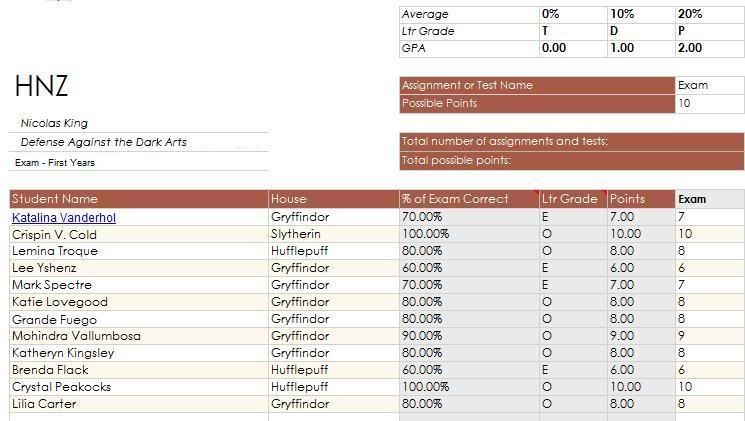This screenshot has width=745, height=421.
Task: Select the 20% average cell
Action: pyautogui.click(x=710, y=14)
